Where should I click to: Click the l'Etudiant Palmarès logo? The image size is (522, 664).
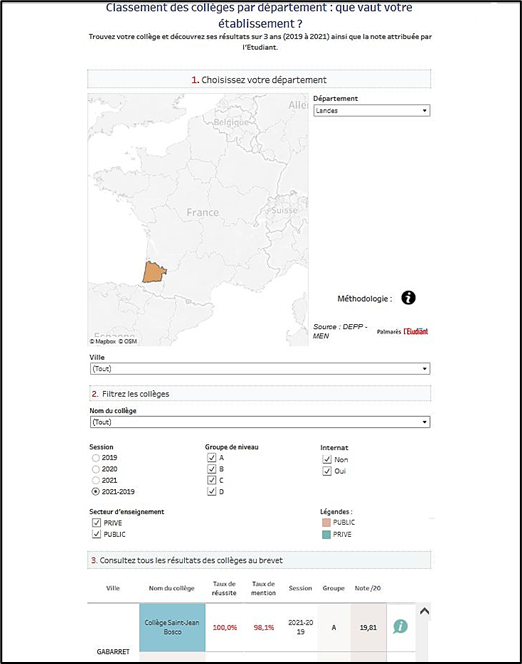402,331
